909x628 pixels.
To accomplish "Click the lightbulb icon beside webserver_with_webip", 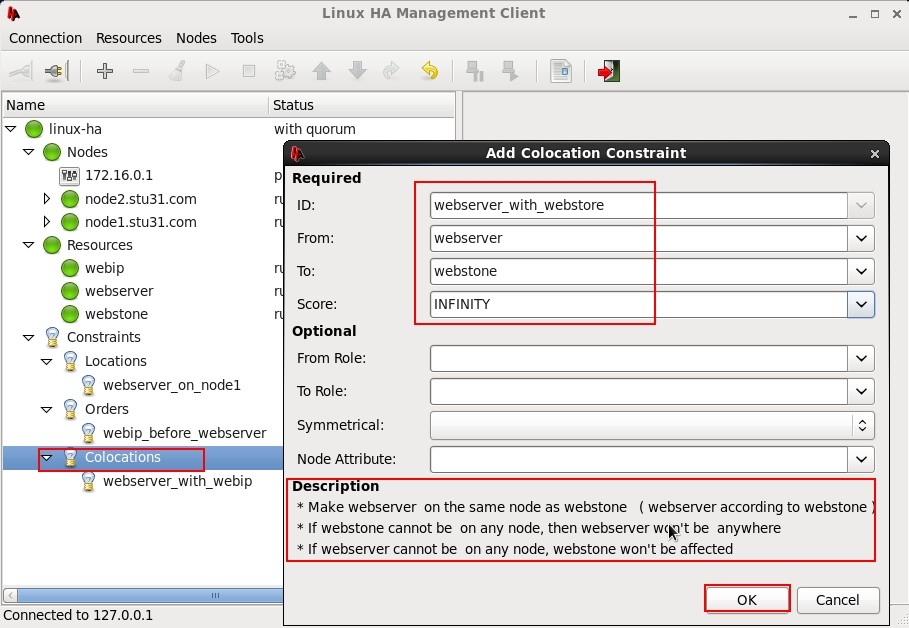I will (88, 481).
